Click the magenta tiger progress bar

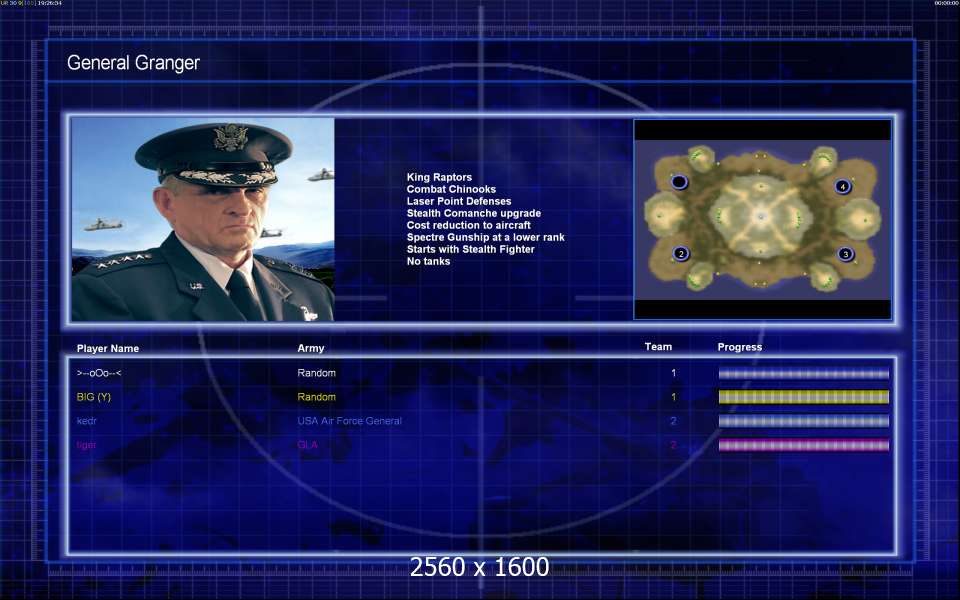[x=804, y=445]
